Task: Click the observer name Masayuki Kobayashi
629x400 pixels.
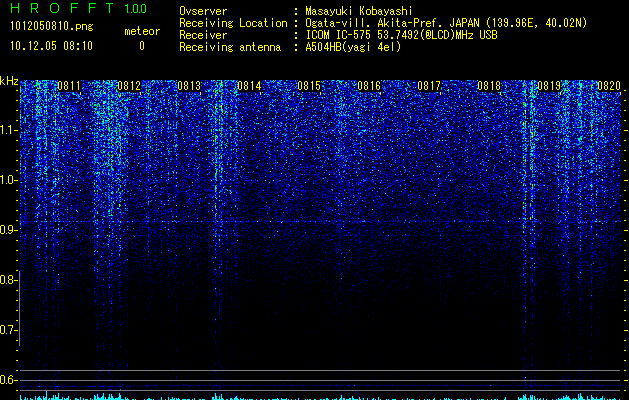Action: pyautogui.click(x=359, y=11)
